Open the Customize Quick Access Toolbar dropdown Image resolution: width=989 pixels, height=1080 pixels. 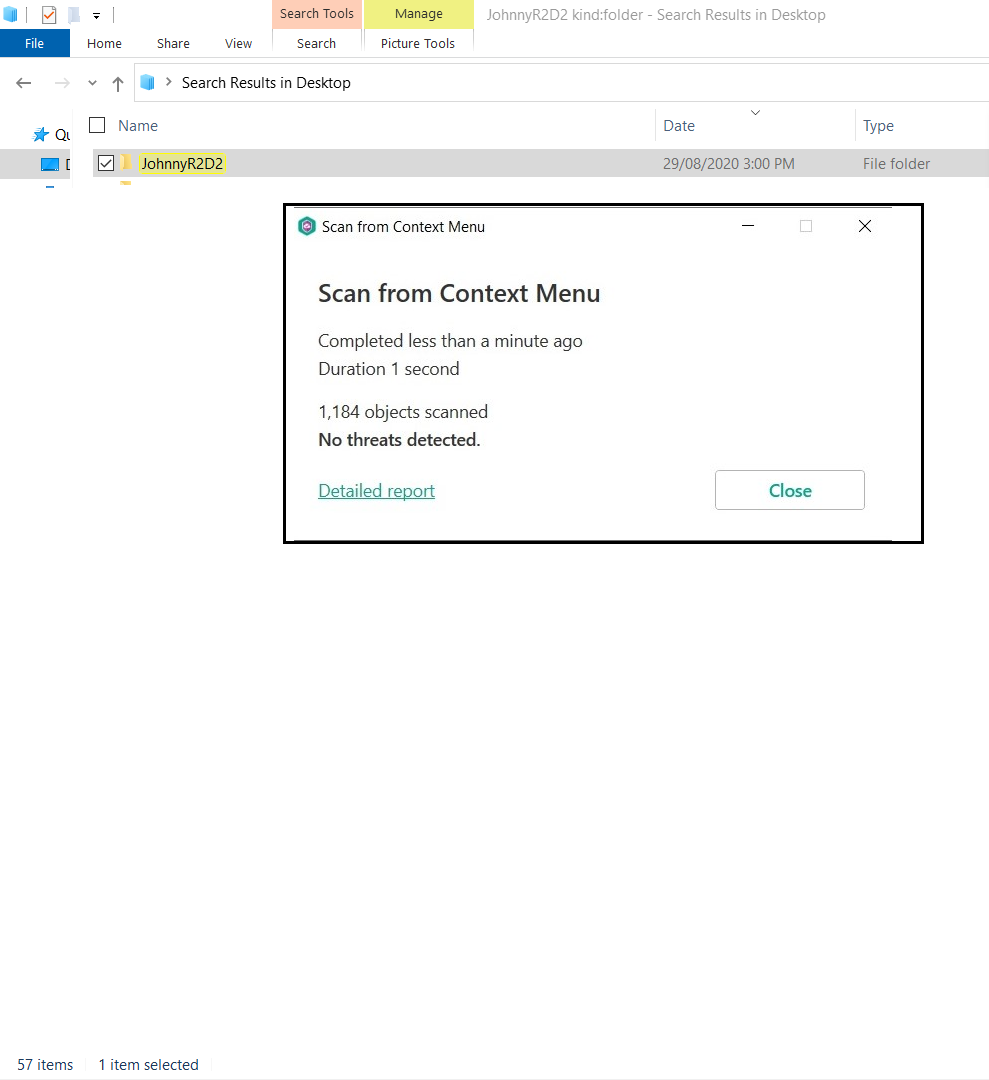click(96, 15)
